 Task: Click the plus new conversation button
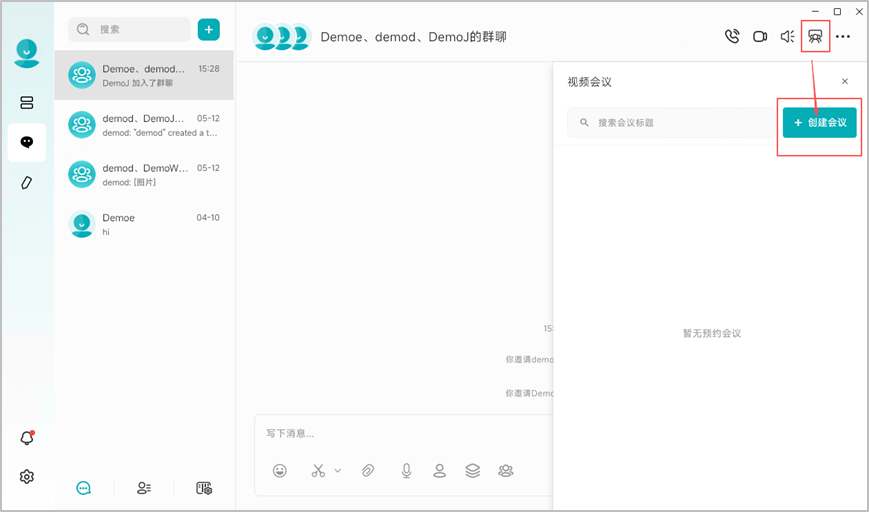[x=209, y=29]
